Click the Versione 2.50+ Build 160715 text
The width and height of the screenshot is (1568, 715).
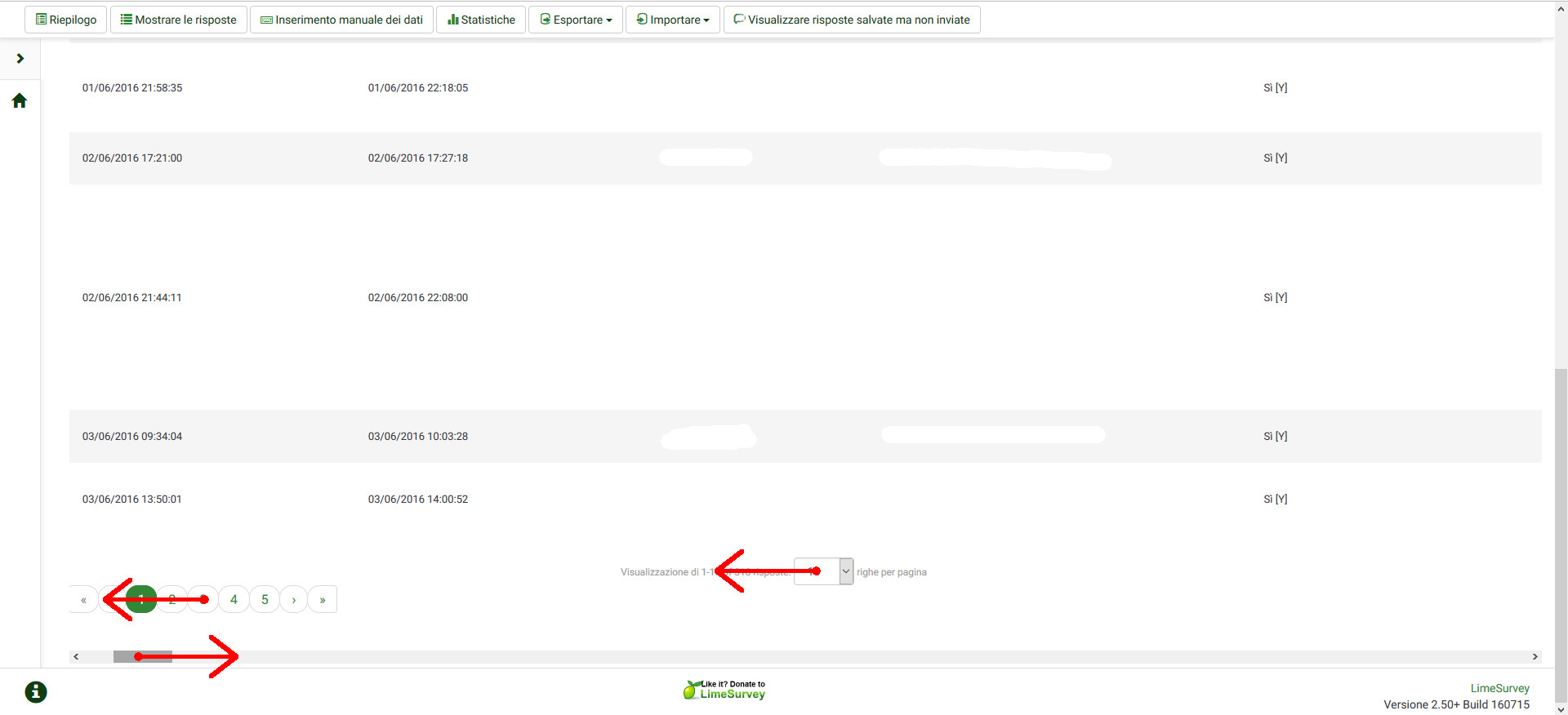click(x=1456, y=704)
